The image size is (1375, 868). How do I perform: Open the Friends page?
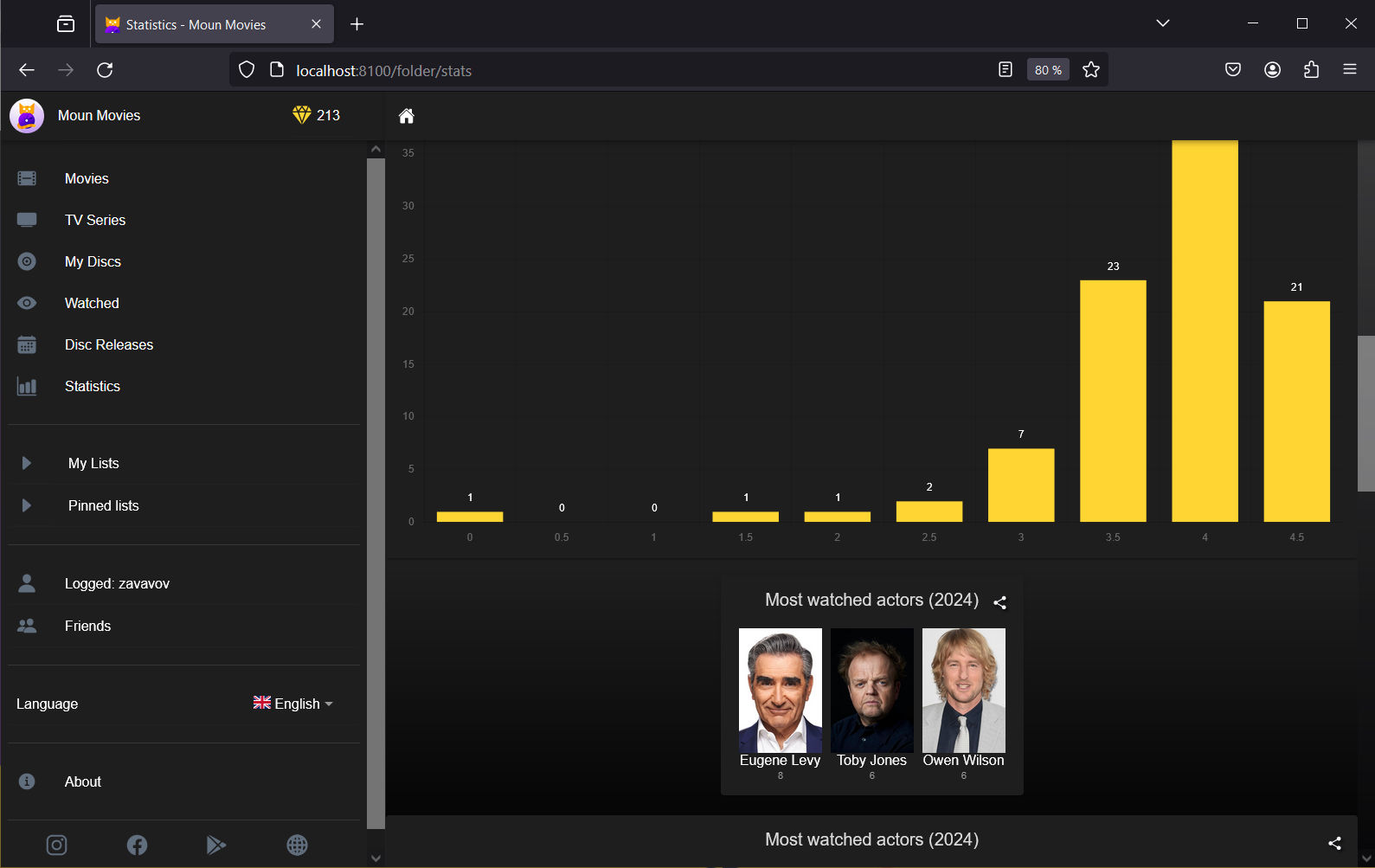87,626
